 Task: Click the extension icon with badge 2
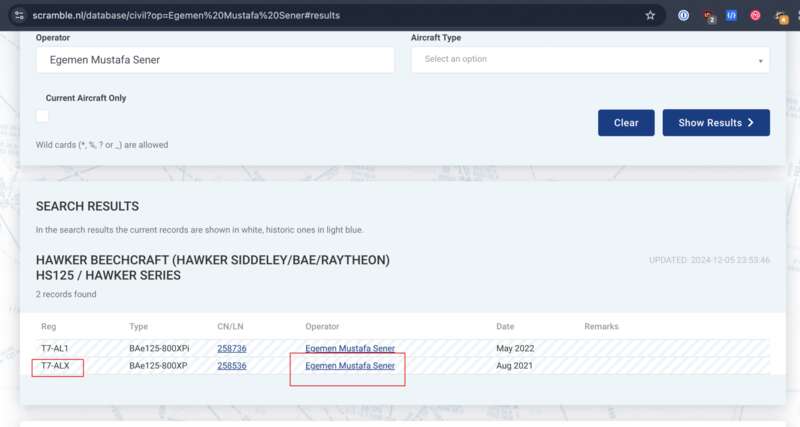(x=708, y=15)
